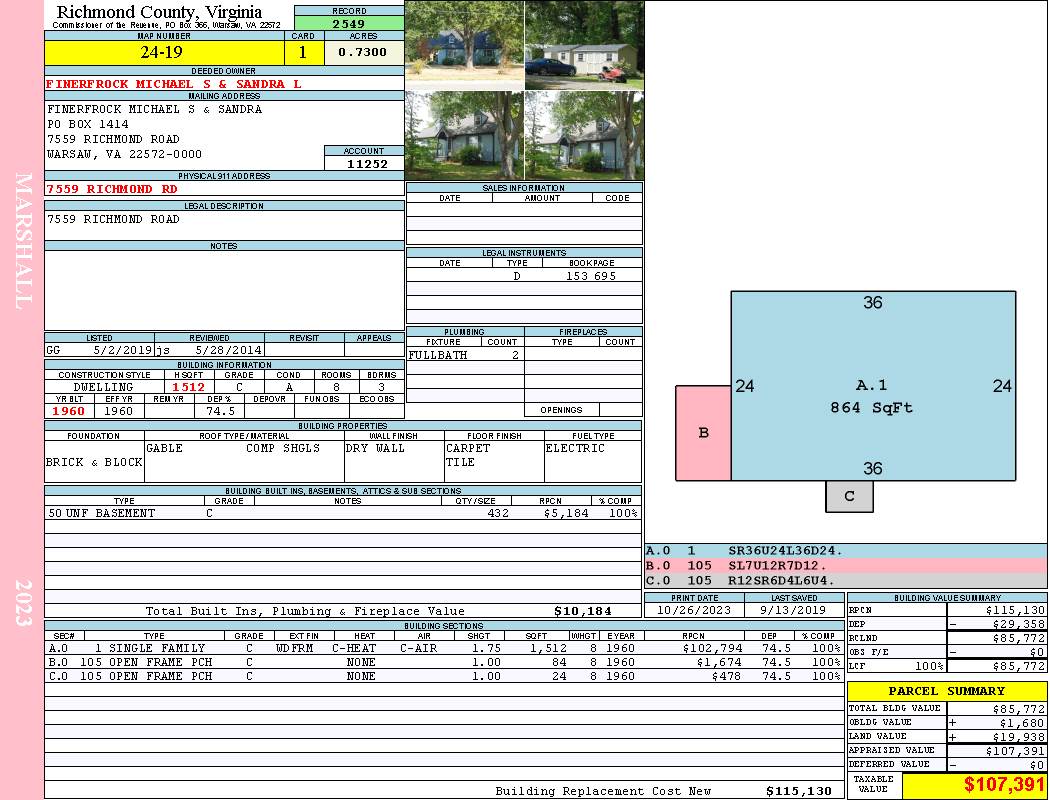
Task: Select the A.0 Single Family section row
Action: pyautogui.click(x=444, y=648)
